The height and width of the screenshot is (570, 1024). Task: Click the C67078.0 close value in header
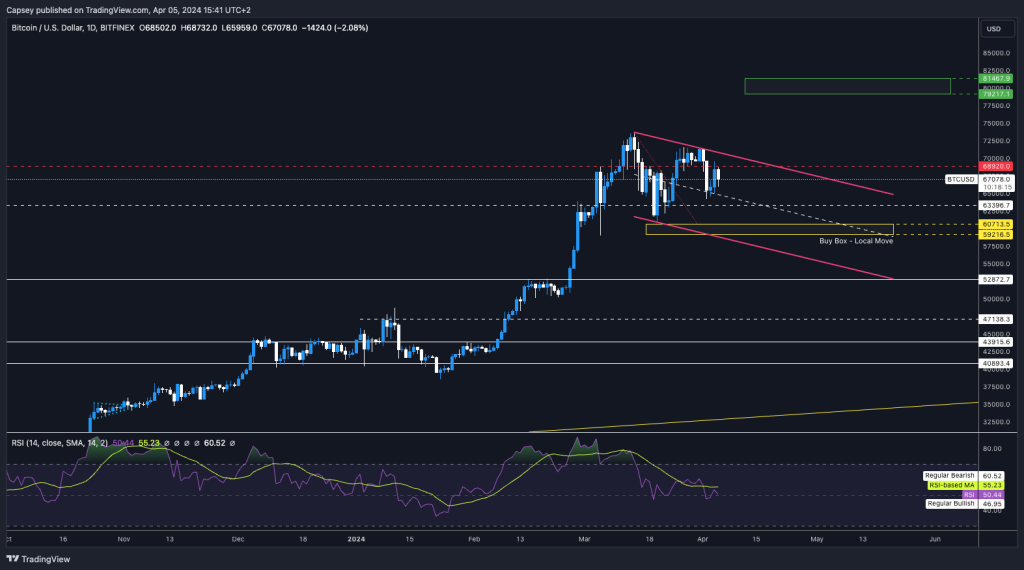coord(280,28)
